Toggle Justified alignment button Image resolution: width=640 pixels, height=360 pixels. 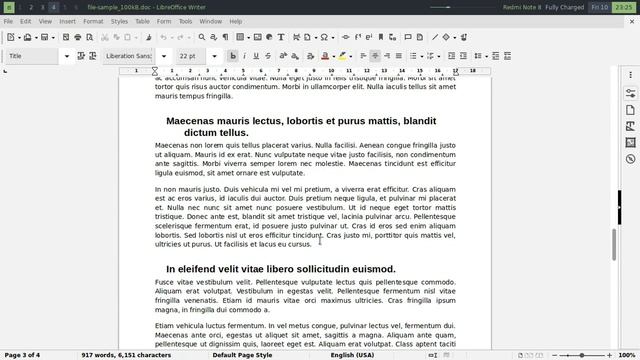[399, 56]
